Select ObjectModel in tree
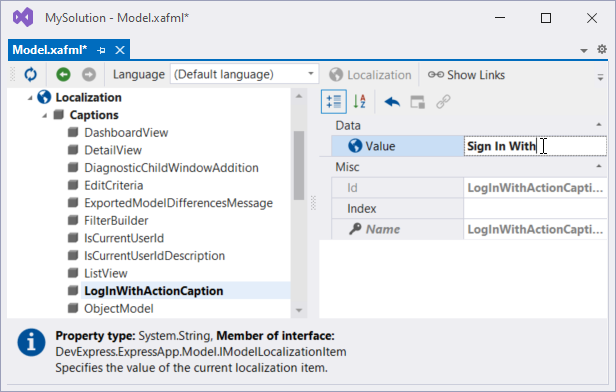 pyautogui.click(x=119, y=309)
